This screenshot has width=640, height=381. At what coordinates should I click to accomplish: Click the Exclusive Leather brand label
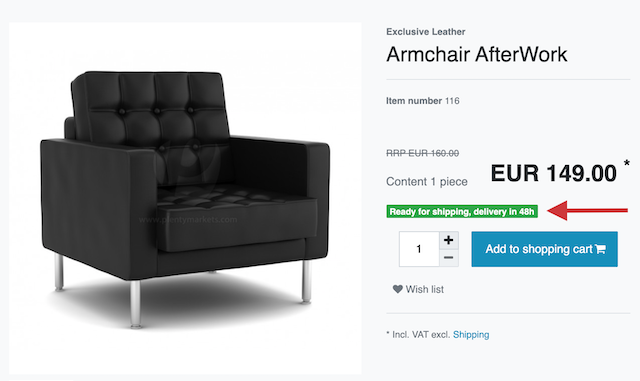click(x=426, y=31)
